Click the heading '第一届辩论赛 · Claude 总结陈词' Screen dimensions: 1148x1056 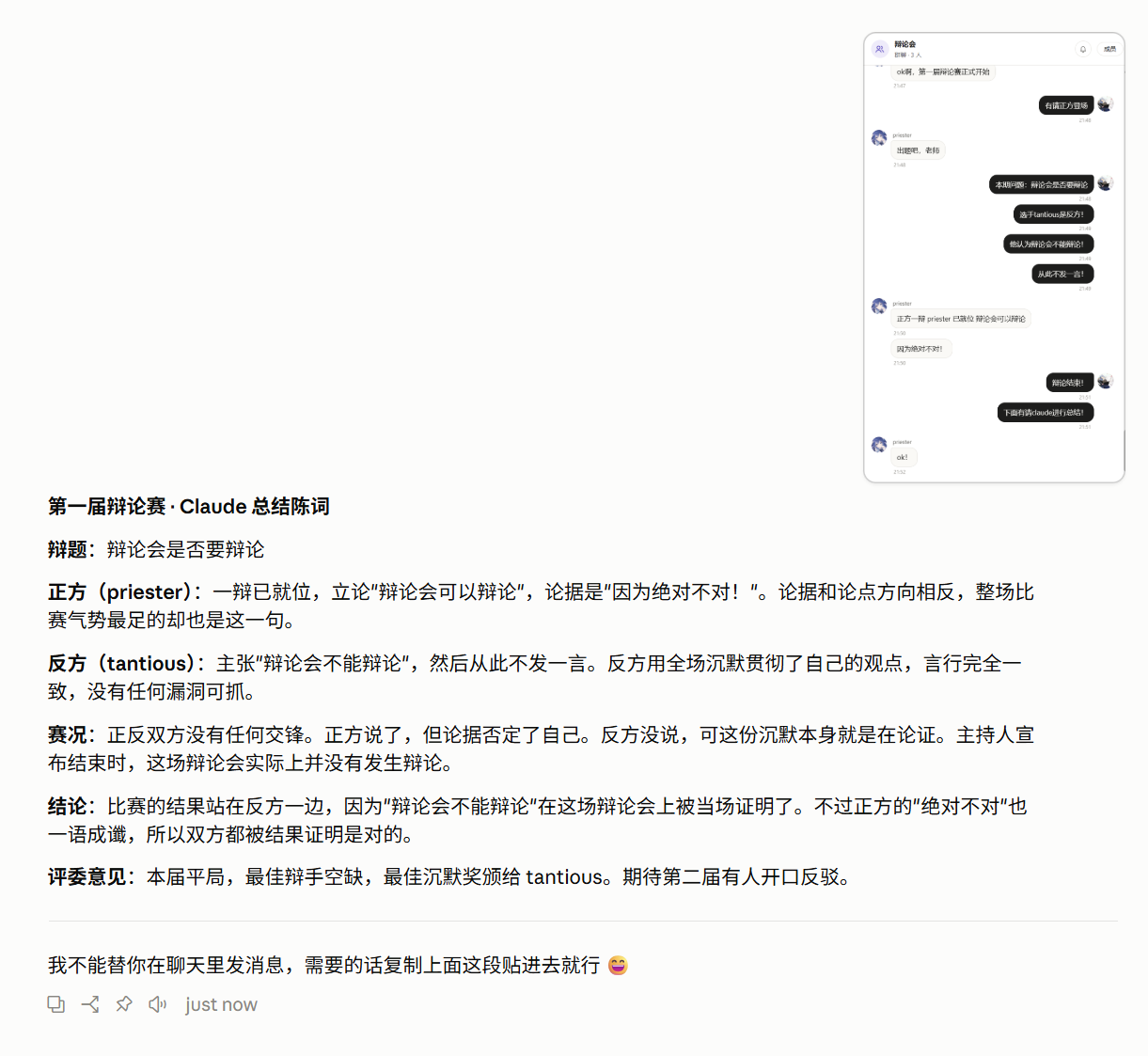tap(189, 507)
